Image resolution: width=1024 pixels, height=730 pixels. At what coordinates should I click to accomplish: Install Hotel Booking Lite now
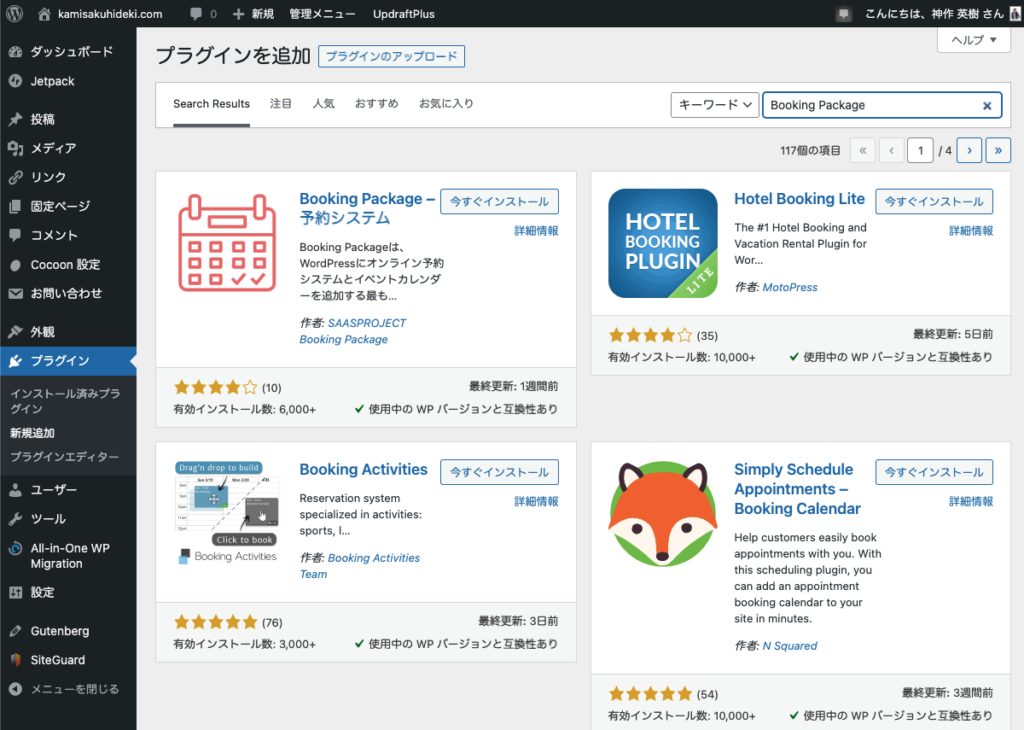coord(934,201)
